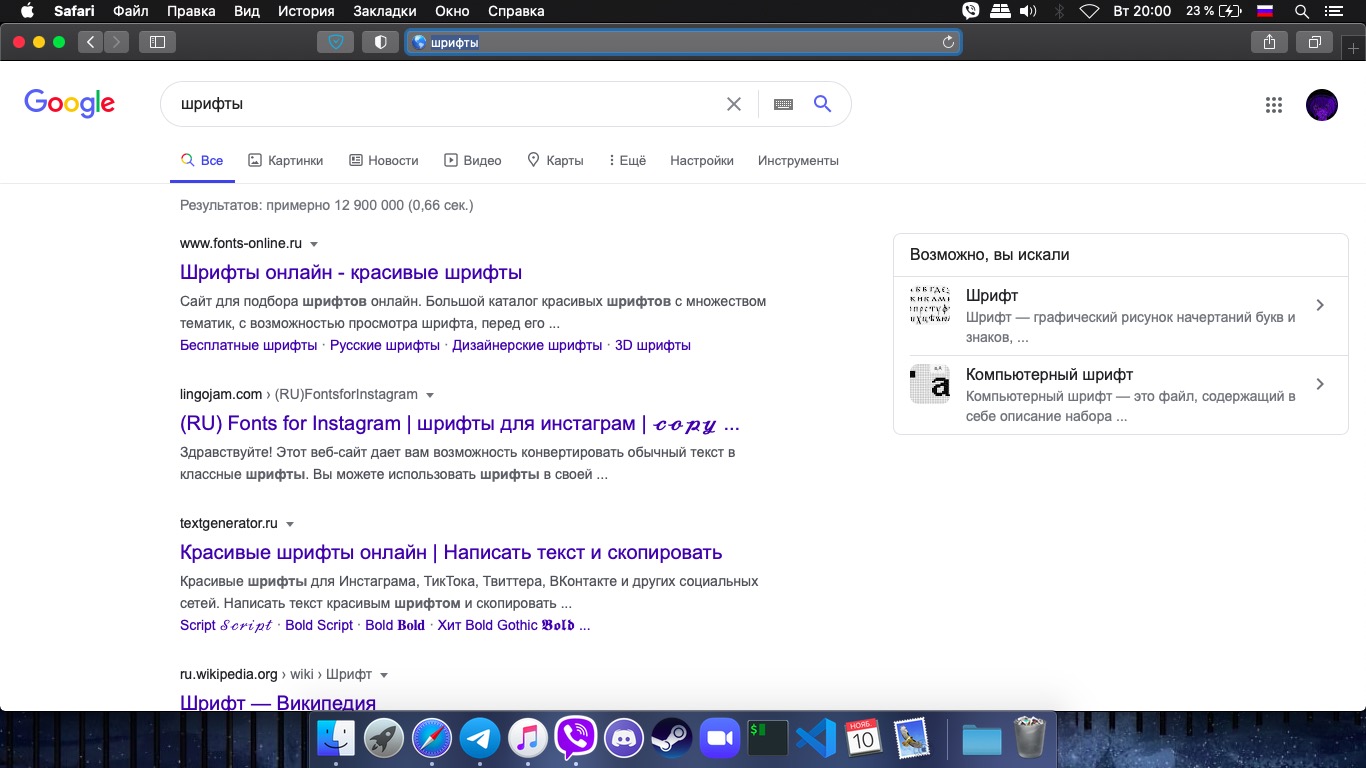Follow the 3D шрифты sitelink
The image size is (1366, 768).
pos(653,345)
